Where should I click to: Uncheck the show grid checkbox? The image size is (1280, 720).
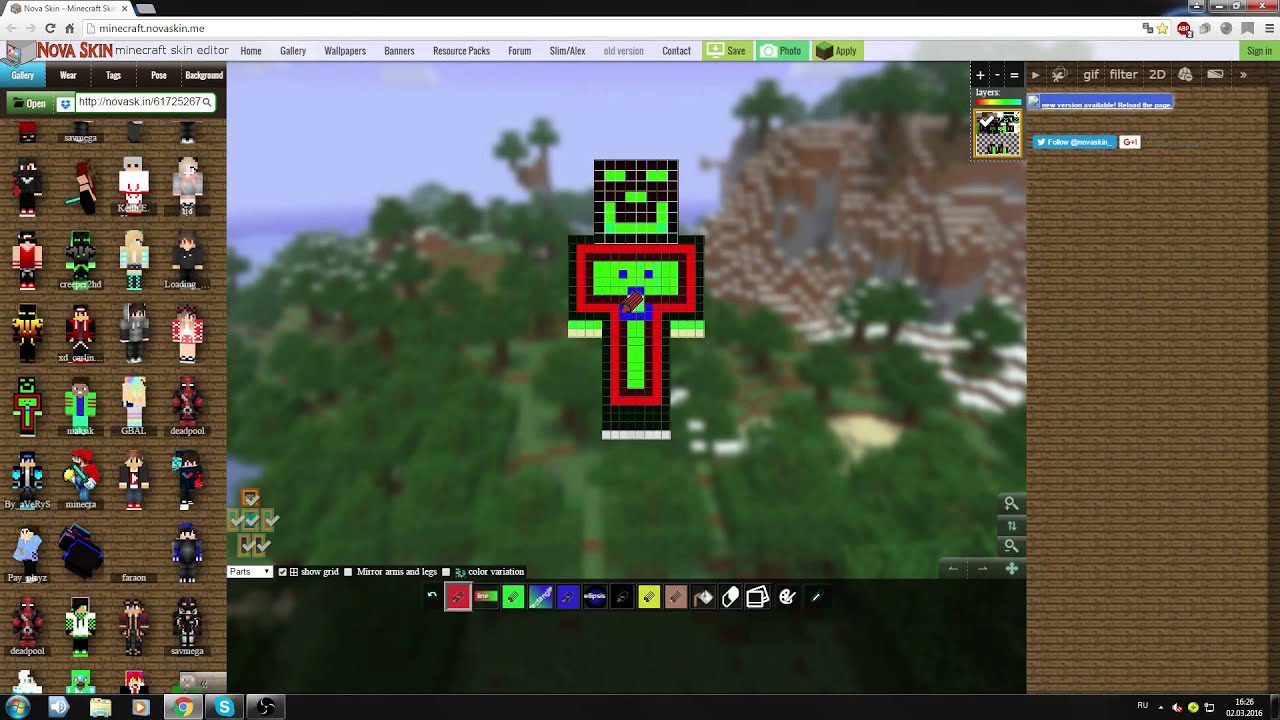(x=282, y=572)
